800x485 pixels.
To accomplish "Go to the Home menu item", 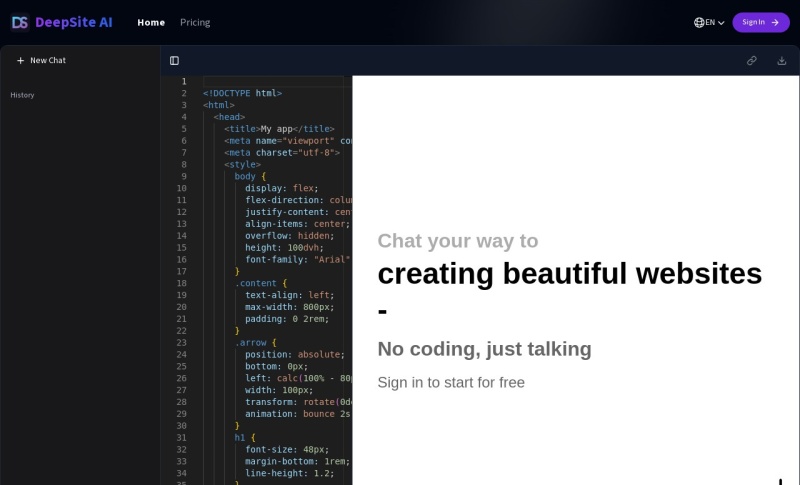I will click(x=151, y=22).
